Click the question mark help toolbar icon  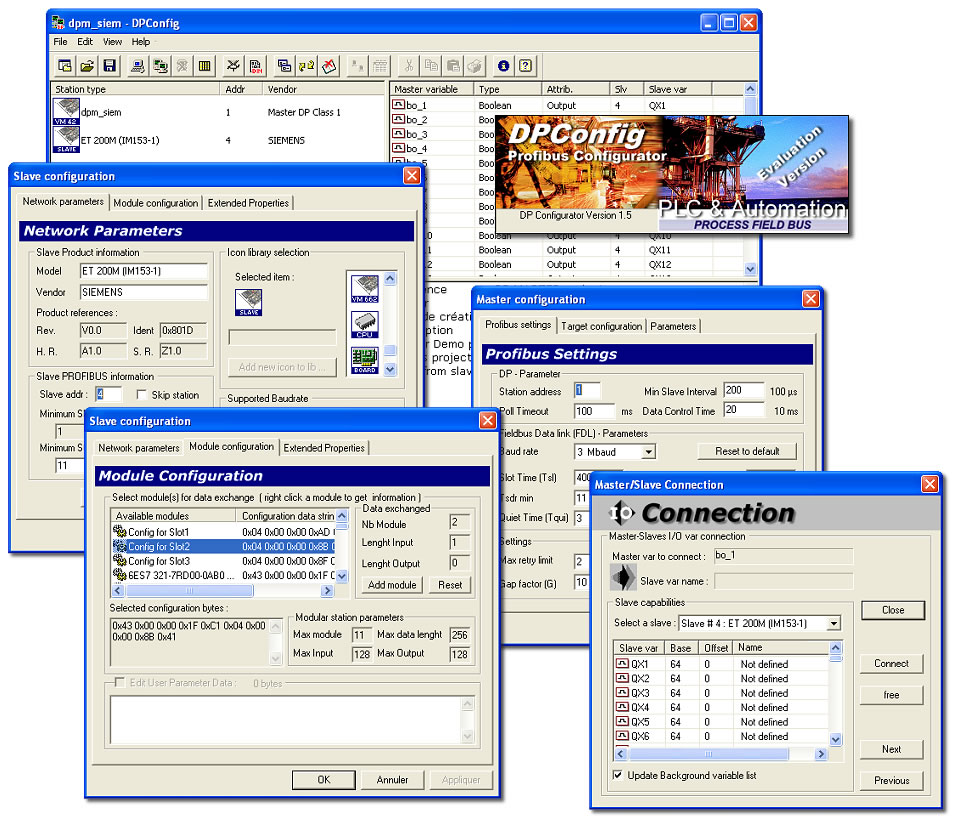[525, 66]
